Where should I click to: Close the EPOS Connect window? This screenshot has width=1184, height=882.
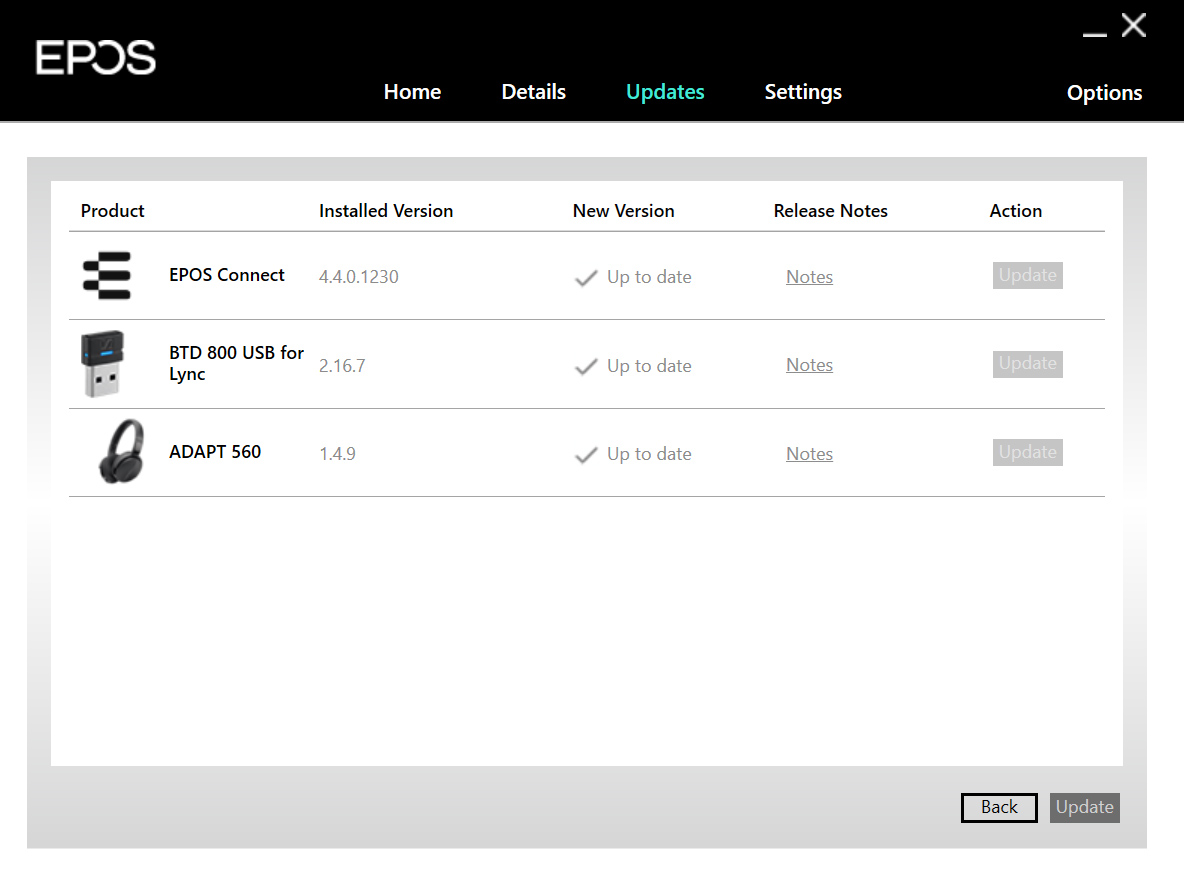click(1134, 26)
